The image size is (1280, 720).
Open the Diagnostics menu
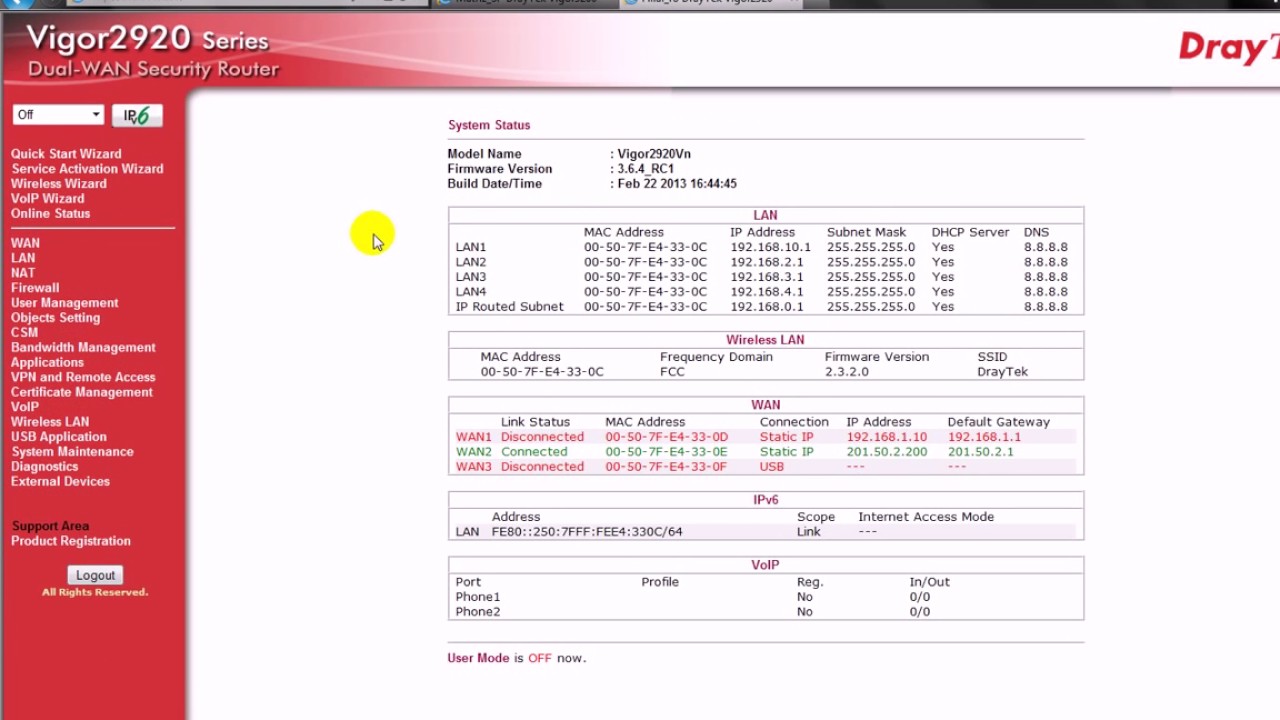44,467
